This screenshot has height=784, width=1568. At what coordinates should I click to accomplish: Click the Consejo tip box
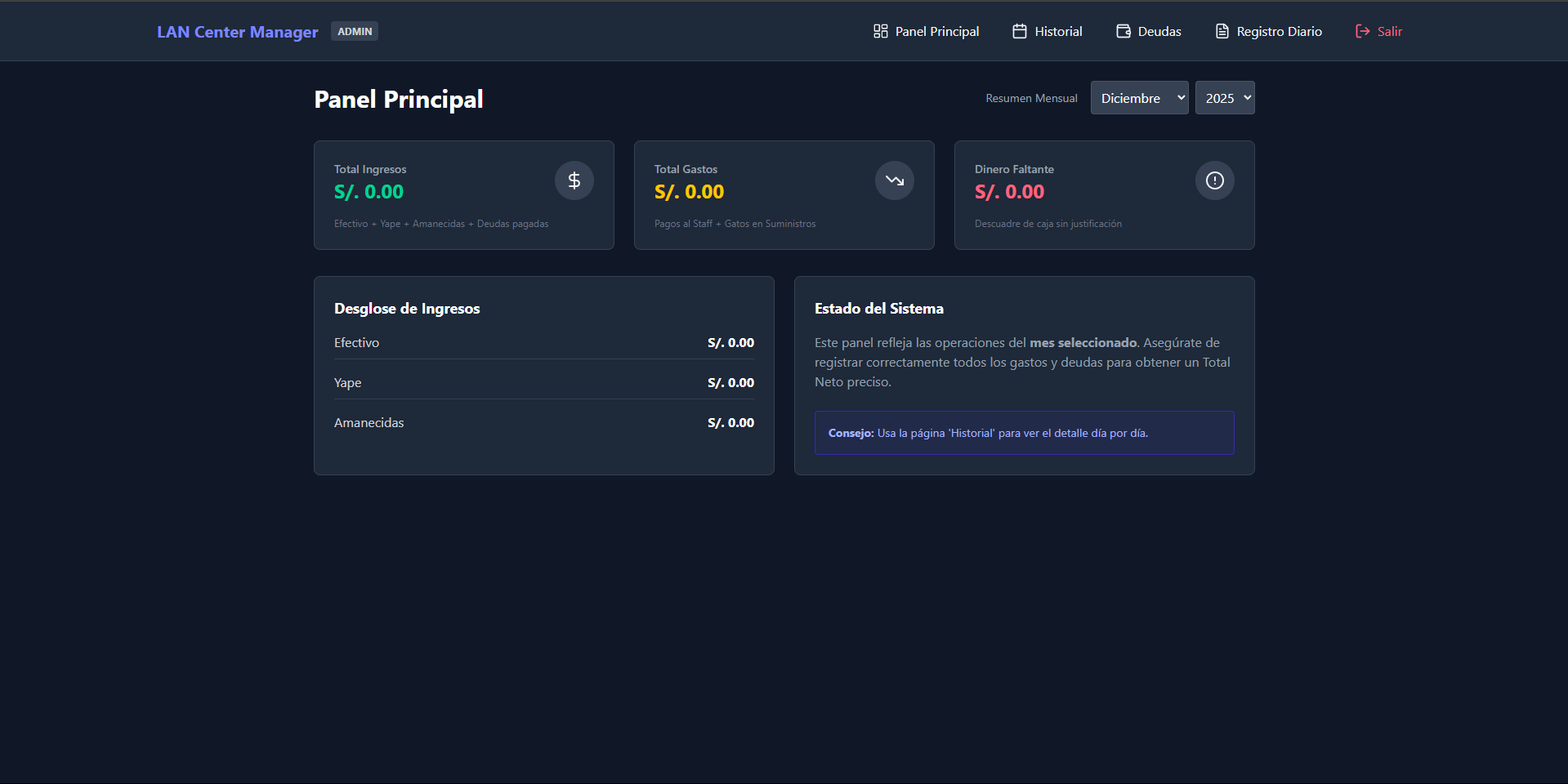1024,433
